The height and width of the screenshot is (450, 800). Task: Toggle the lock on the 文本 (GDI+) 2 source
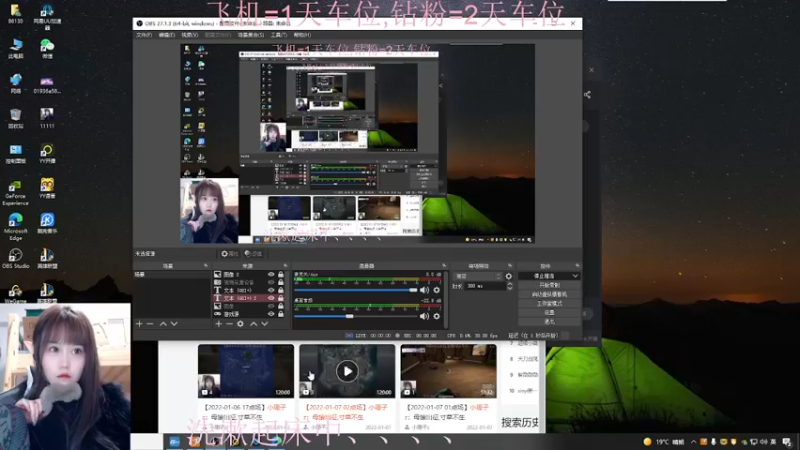[x=281, y=298]
